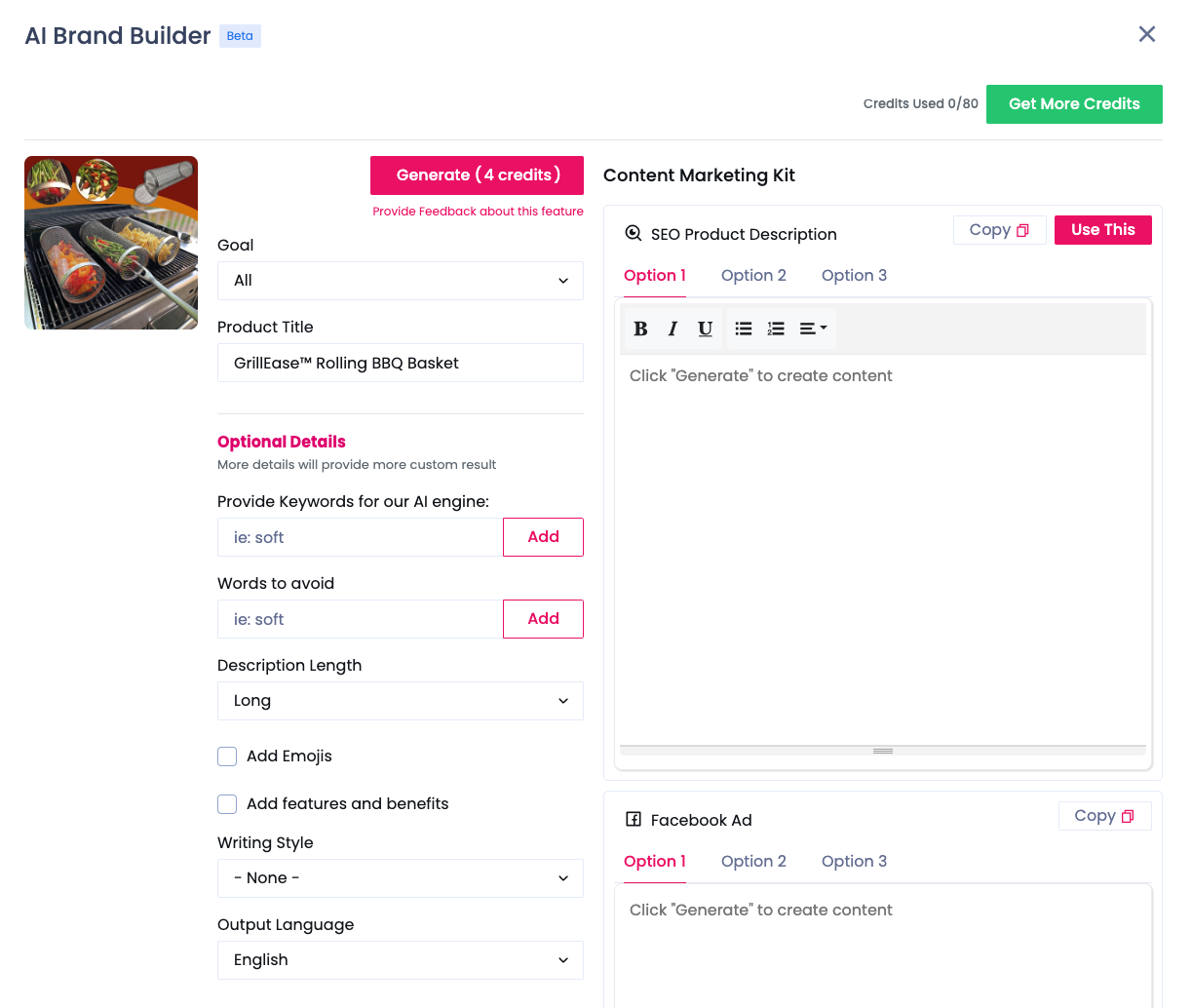Click the SEO magnifier icon next to Product Description
The height and width of the screenshot is (1008, 1192).
click(x=634, y=233)
